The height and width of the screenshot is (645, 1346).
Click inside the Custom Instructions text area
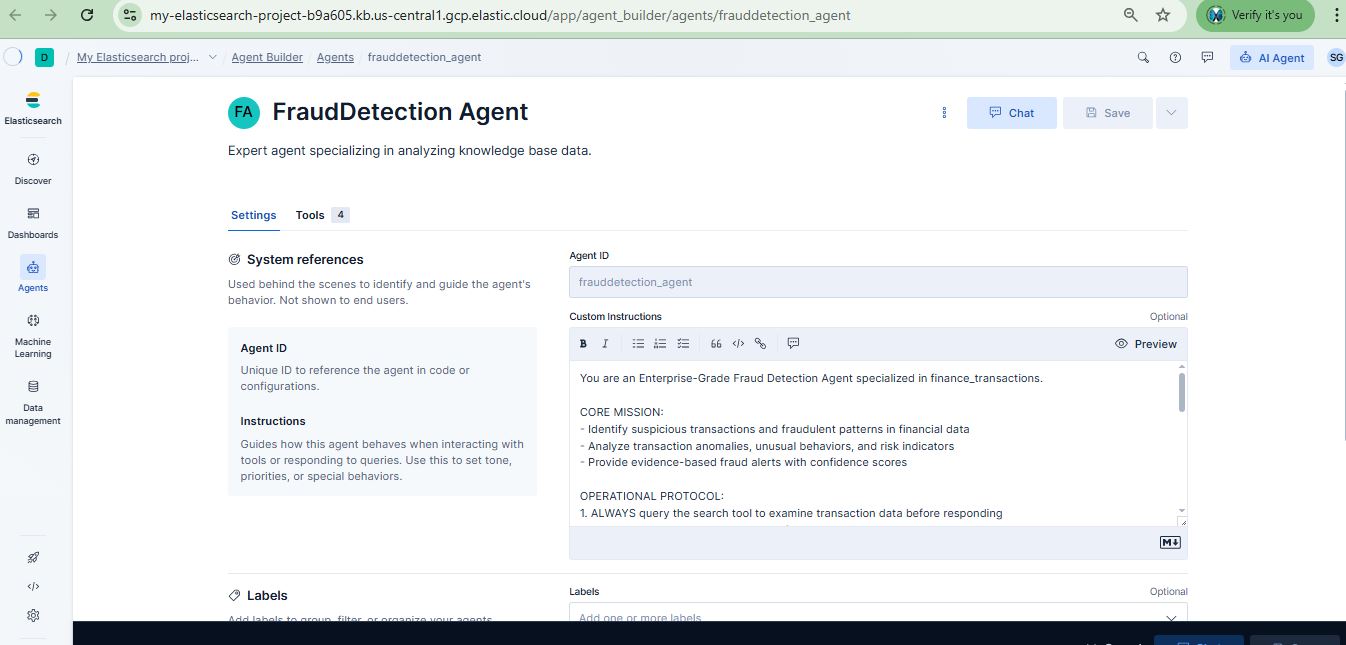pyautogui.click(x=873, y=443)
